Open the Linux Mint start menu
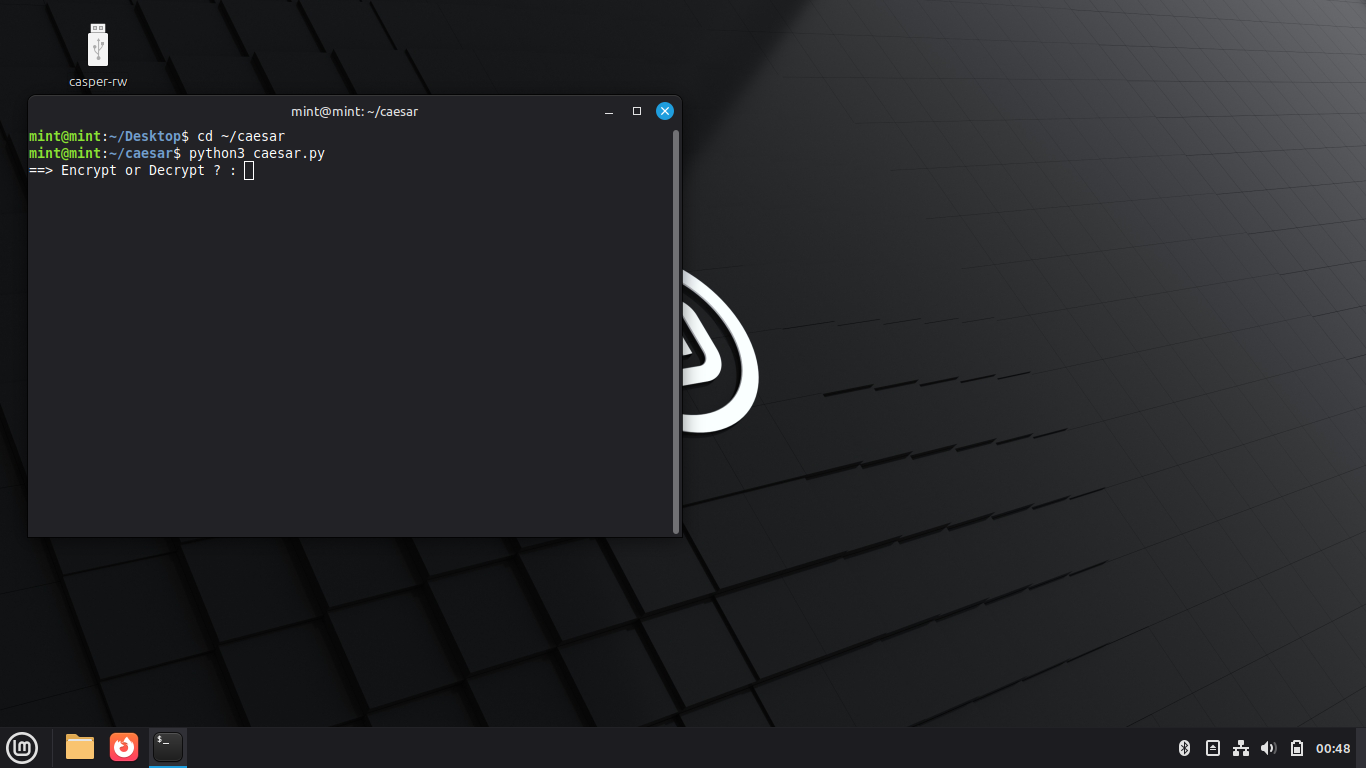 coord(22,747)
